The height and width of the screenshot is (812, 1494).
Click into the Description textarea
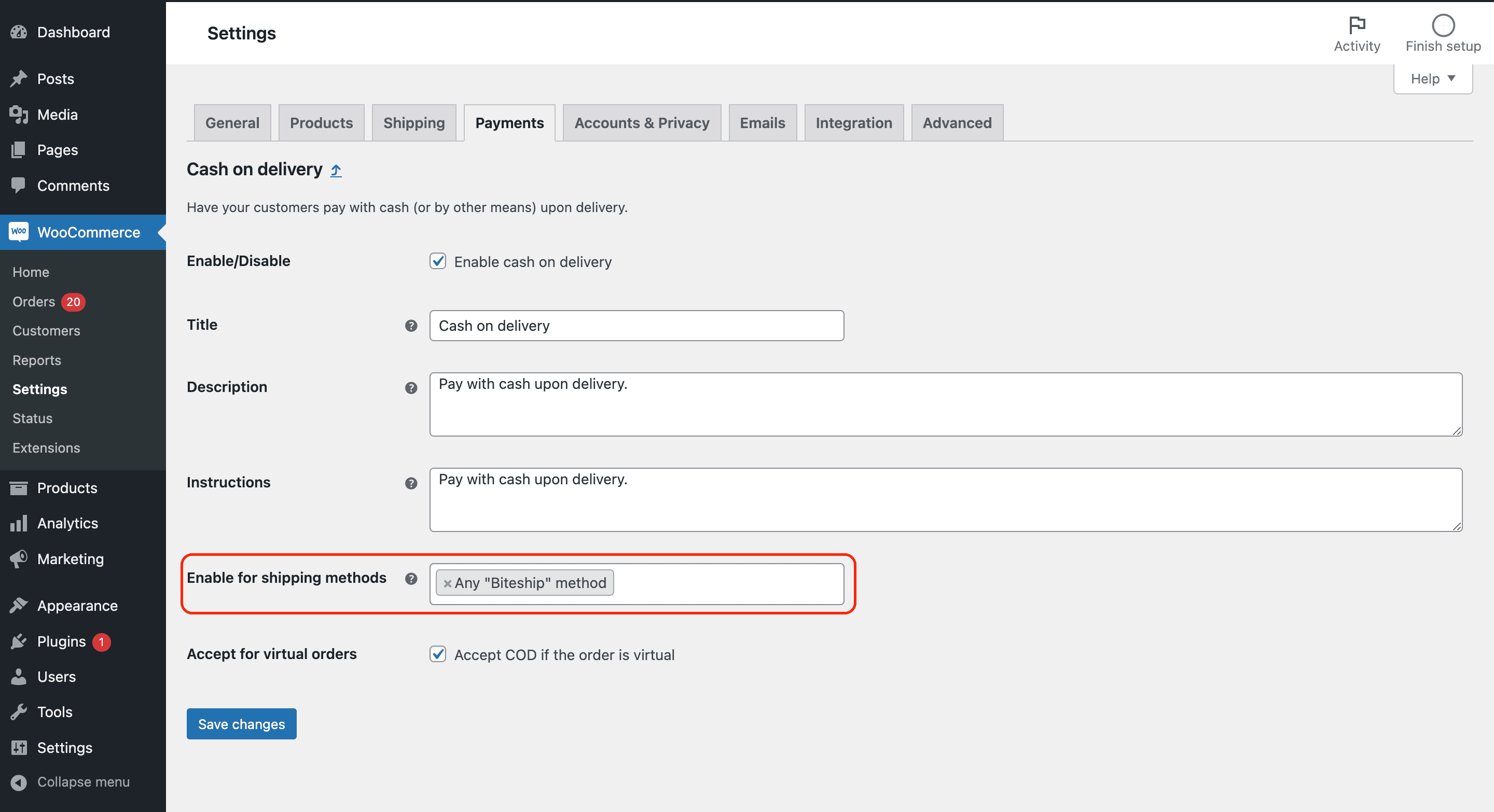tap(945, 404)
